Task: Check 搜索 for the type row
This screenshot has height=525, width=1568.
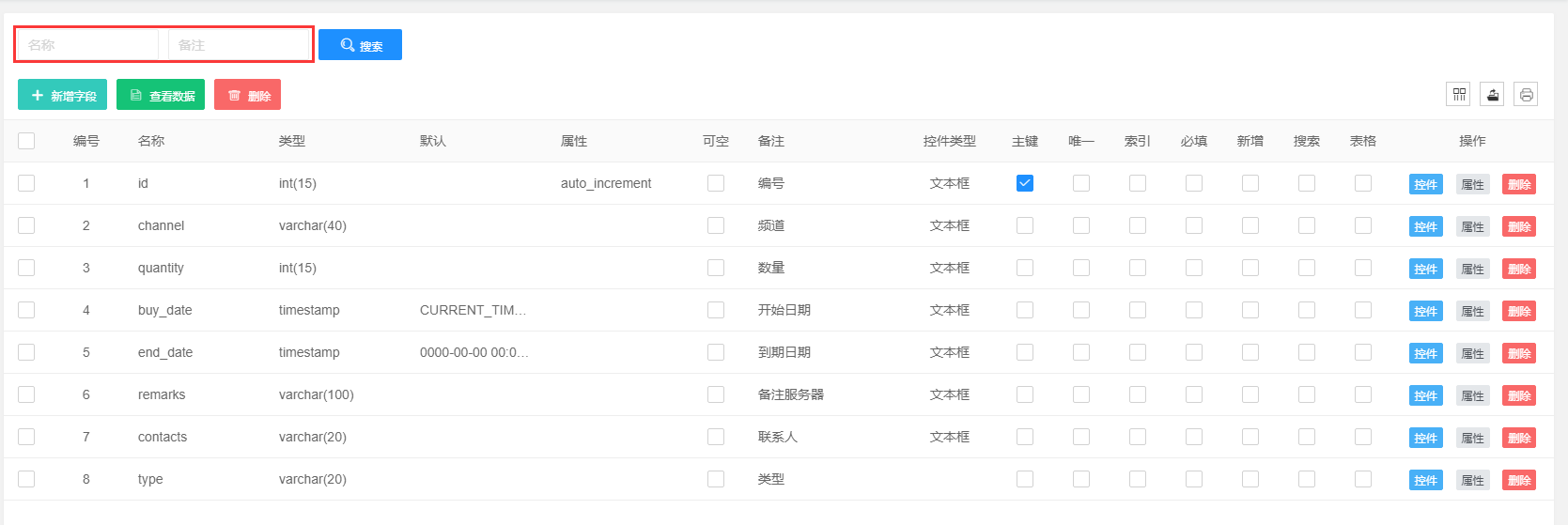Action: 1307,479
